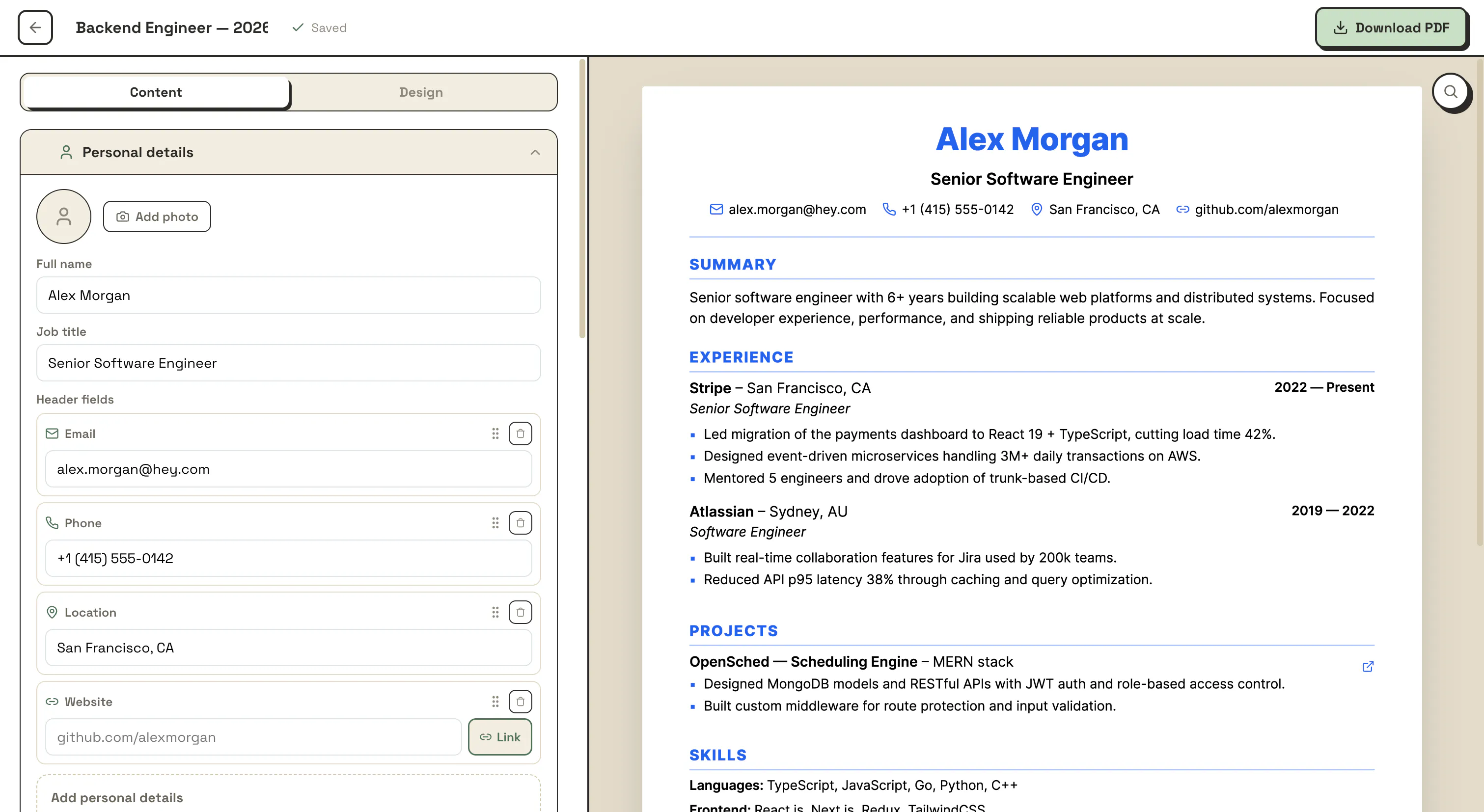Switch to the Content tab
The image size is (1484, 812).
click(156, 92)
